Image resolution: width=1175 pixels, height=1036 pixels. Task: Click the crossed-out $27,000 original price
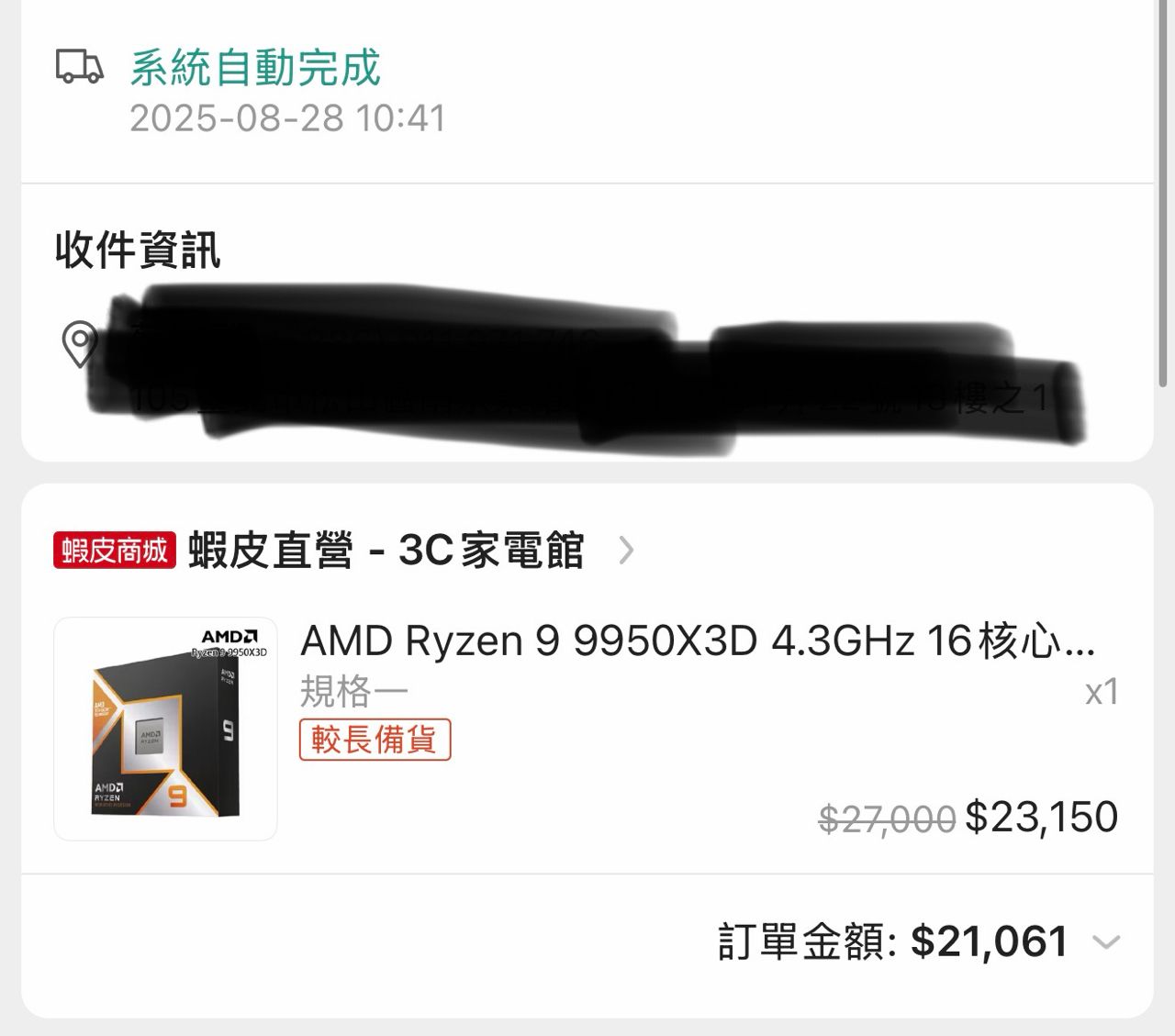(x=887, y=819)
